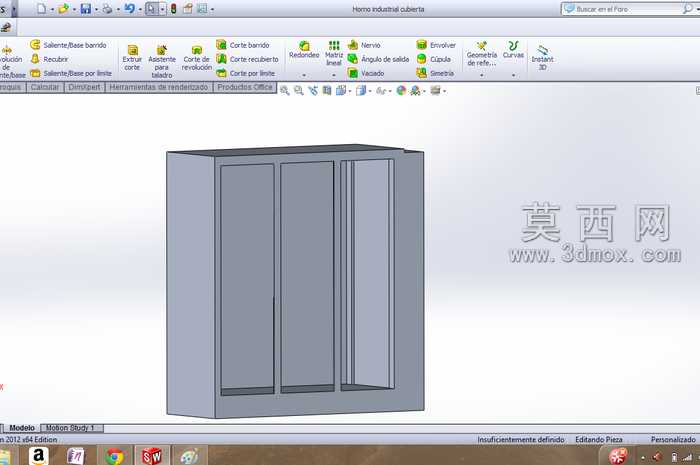The image size is (700, 465).
Task: Choose the Matriz lineal pattern tool
Action: [x=334, y=54]
